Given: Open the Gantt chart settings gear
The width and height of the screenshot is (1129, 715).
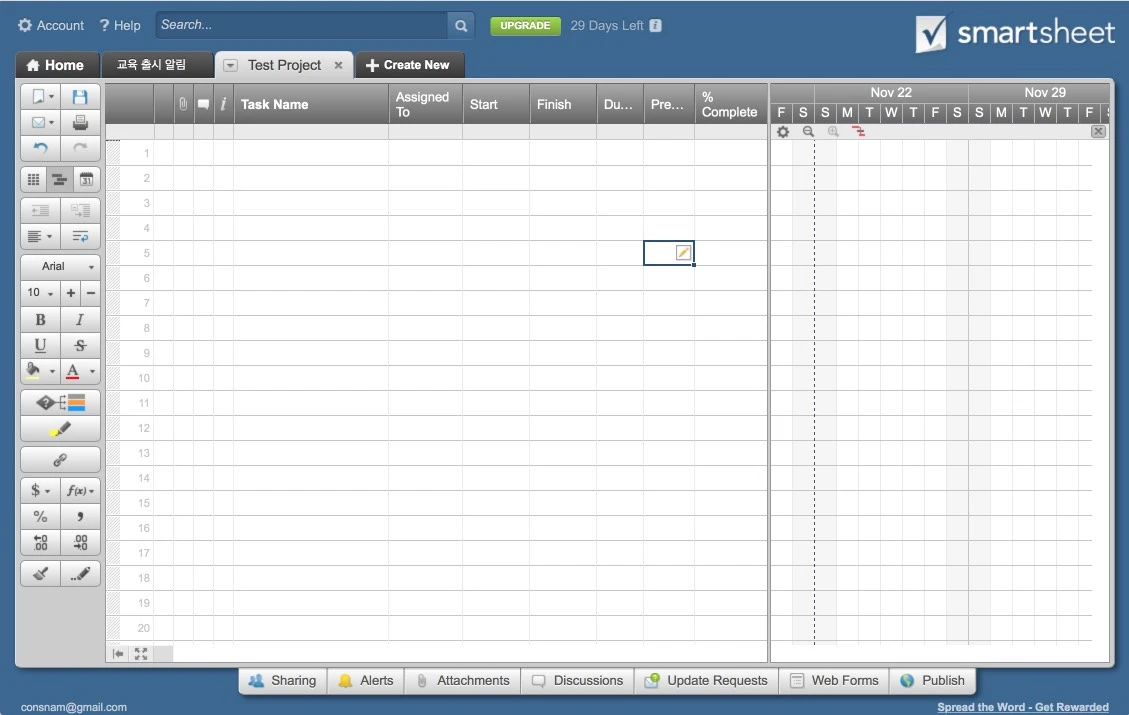Looking at the screenshot, I should [783, 131].
